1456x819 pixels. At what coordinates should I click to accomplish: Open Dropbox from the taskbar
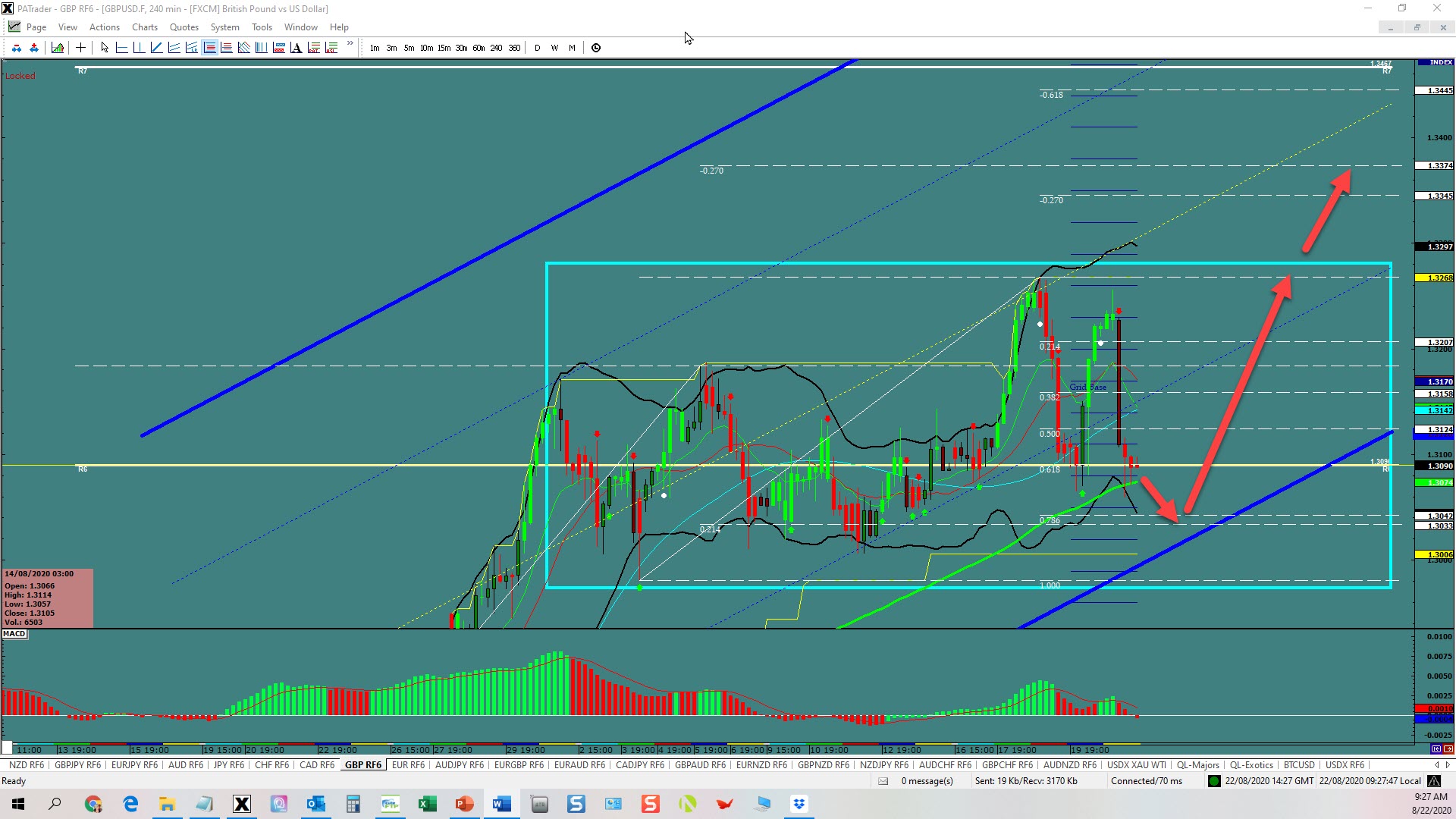point(799,804)
